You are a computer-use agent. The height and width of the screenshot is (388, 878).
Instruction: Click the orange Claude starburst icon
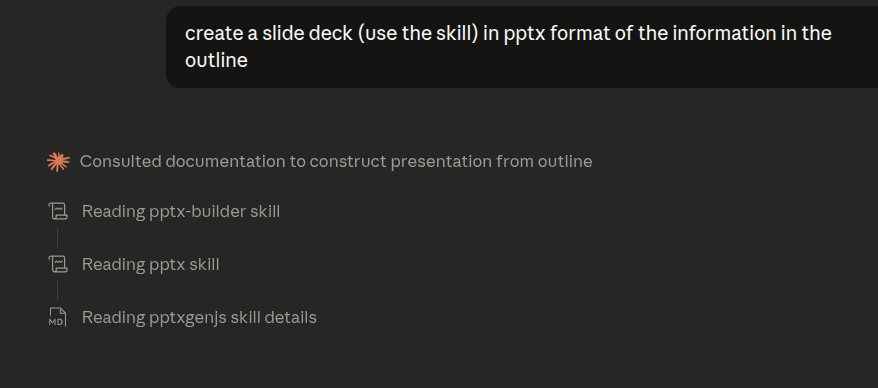tap(58, 162)
